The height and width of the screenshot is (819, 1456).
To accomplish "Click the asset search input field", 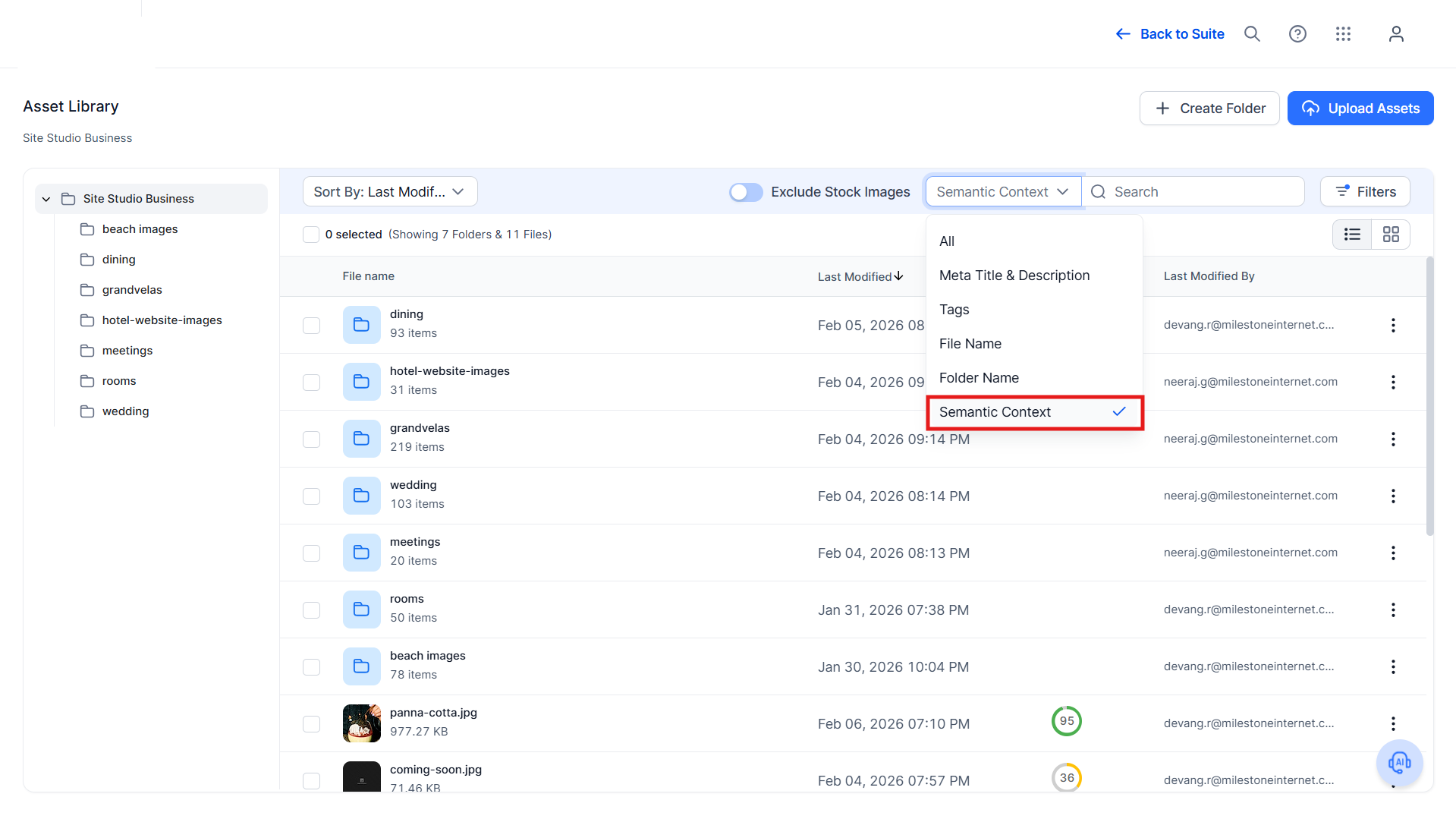I will pyautogui.click(x=1194, y=192).
